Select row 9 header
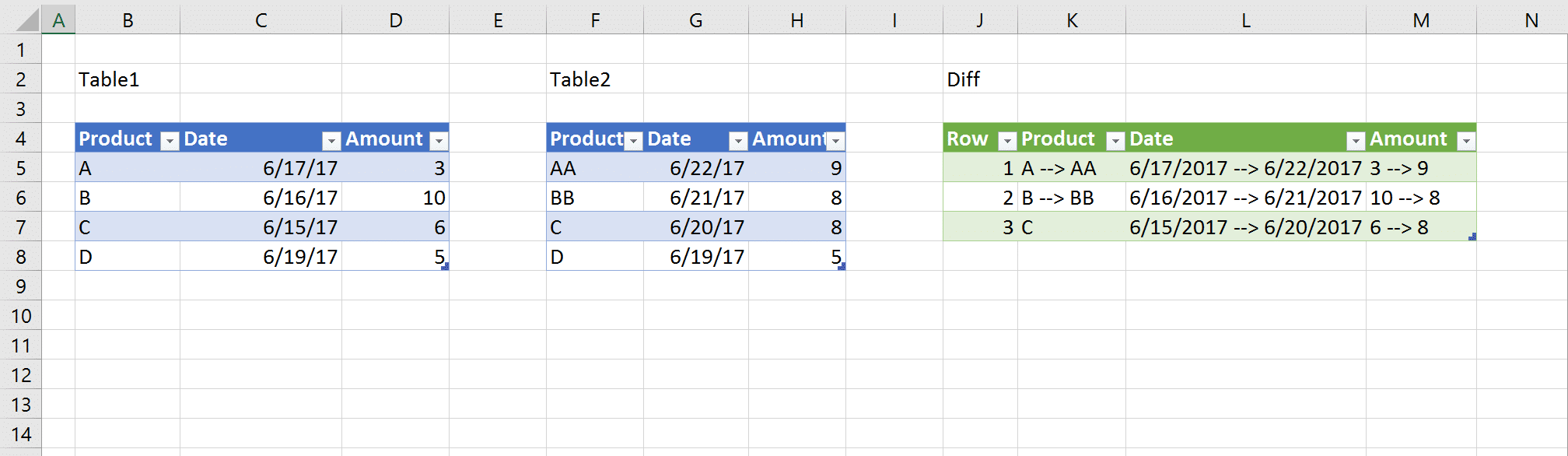 point(21,286)
